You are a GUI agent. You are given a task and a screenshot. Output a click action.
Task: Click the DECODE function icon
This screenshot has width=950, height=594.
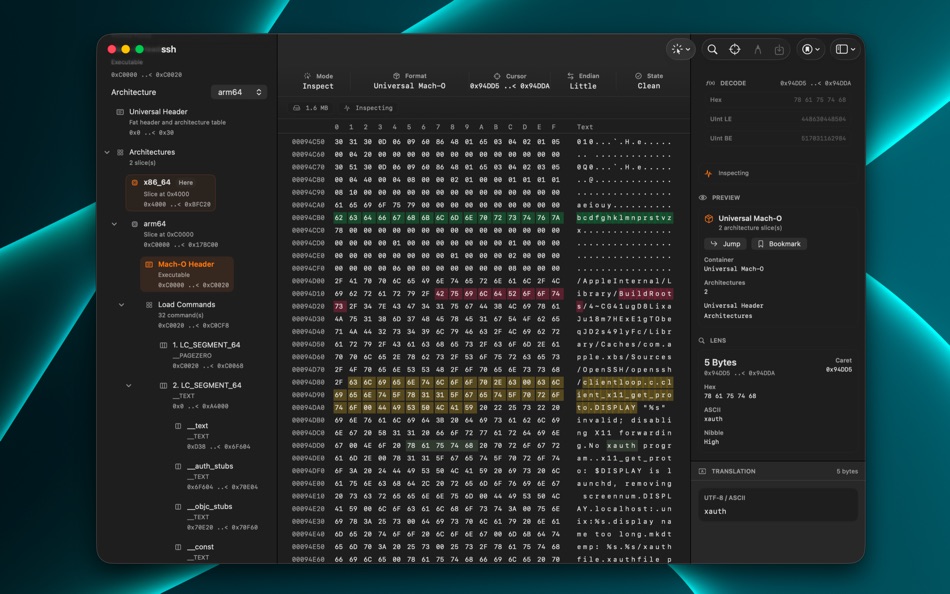(x=710, y=83)
